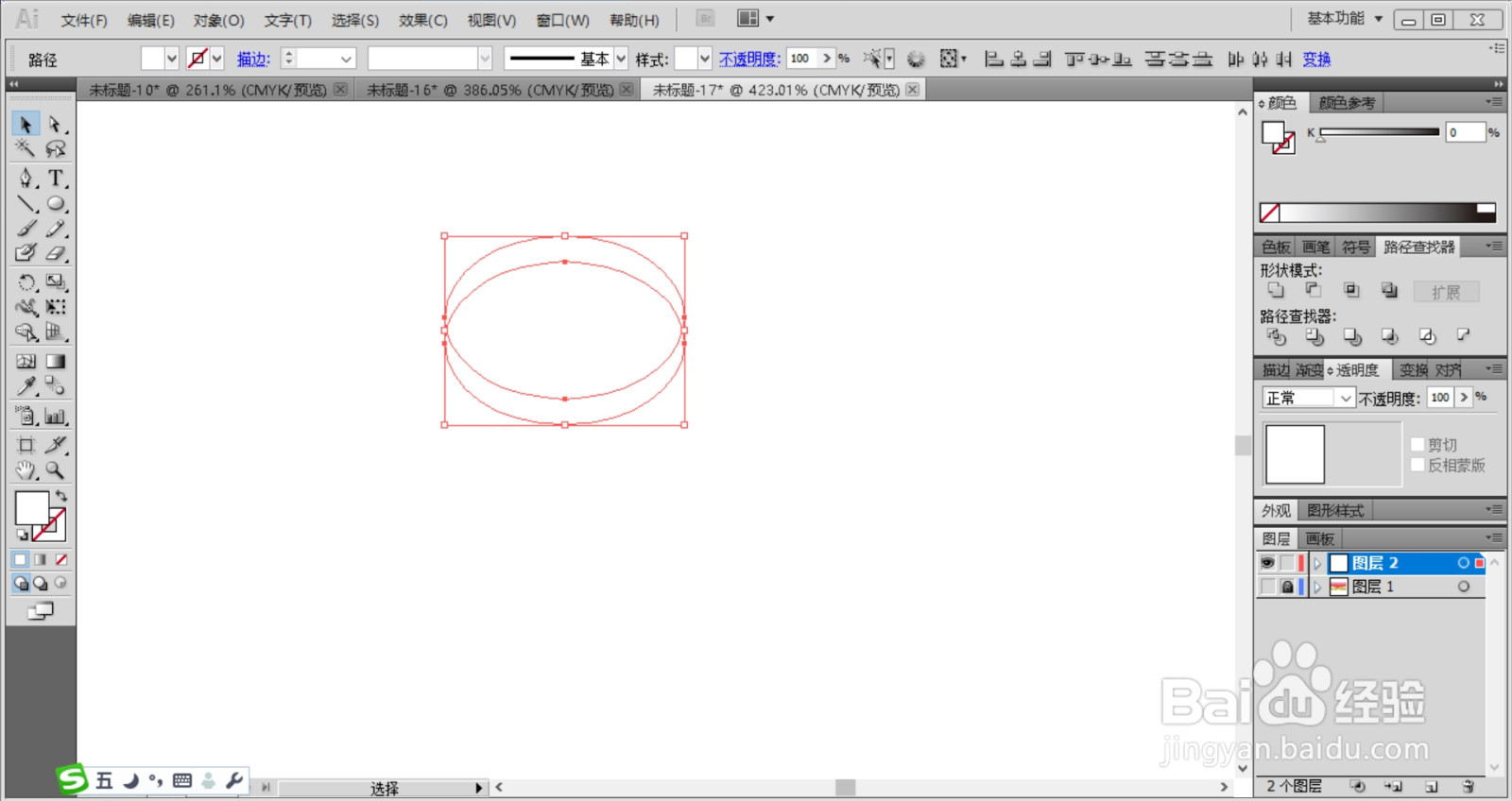The height and width of the screenshot is (801, 1512).
Task: Open the stroke weight dropdown
Action: coord(346,59)
